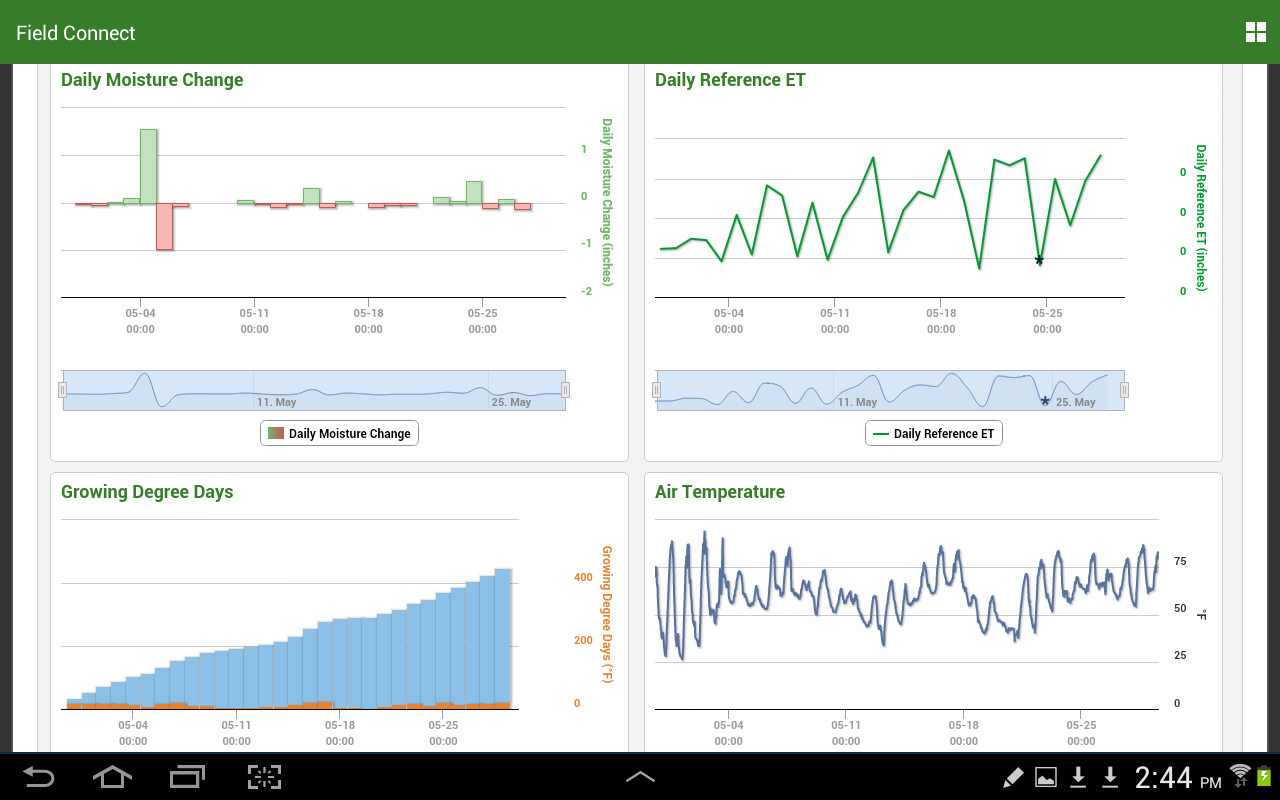Expand the bottom panel up-chevron
The width and height of the screenshot is (1280, 800).
point(640,776)
